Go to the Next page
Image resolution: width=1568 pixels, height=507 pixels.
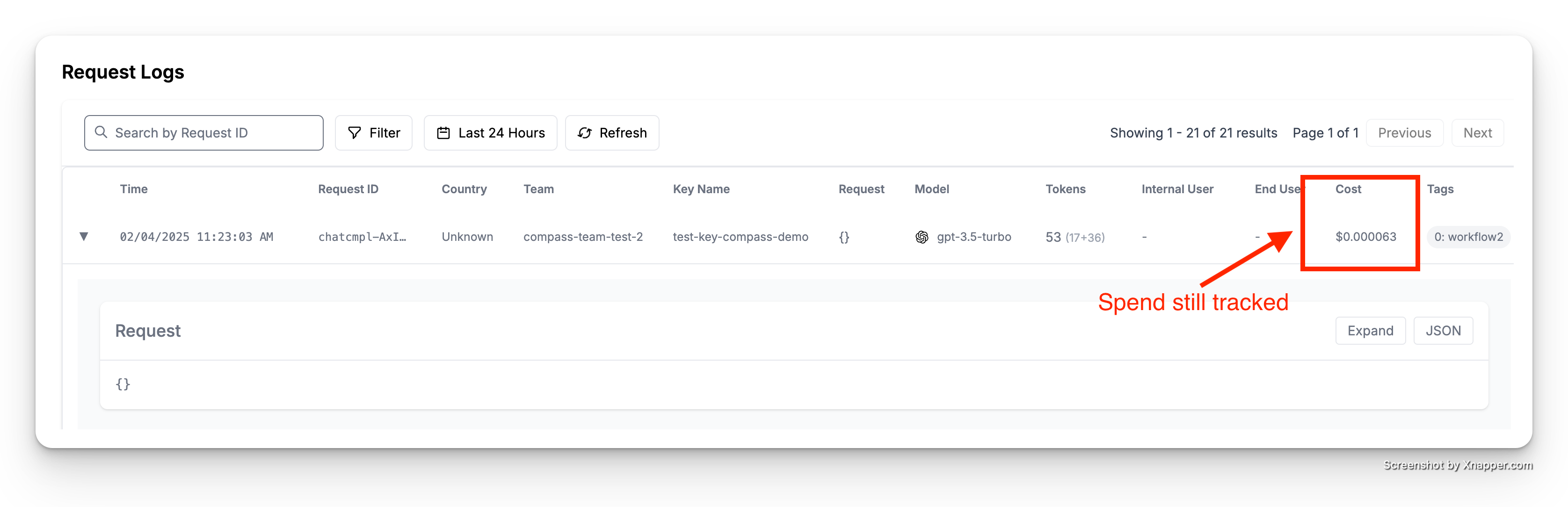(x=1477, y=133)
